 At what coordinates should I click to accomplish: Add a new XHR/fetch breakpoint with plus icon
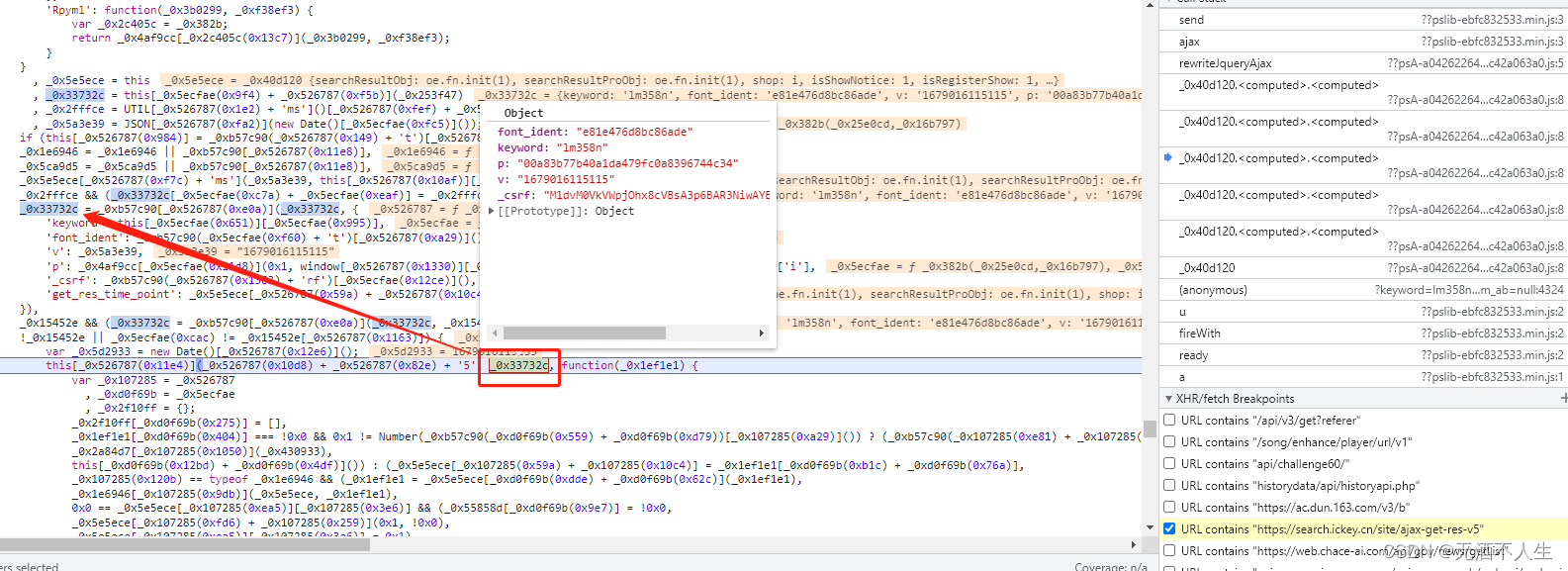coord(1563,399)
